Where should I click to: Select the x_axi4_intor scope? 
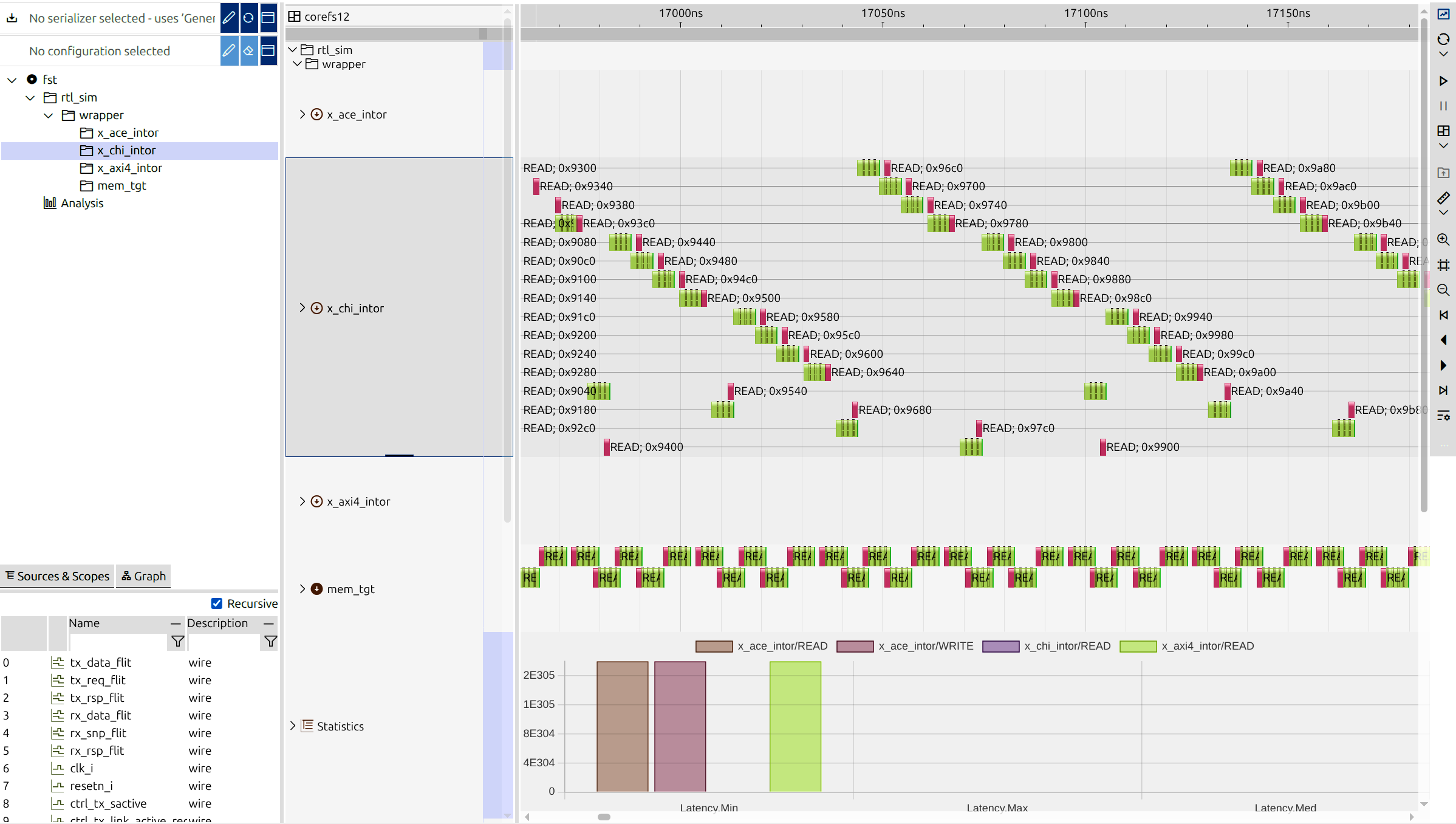point(129,168)
